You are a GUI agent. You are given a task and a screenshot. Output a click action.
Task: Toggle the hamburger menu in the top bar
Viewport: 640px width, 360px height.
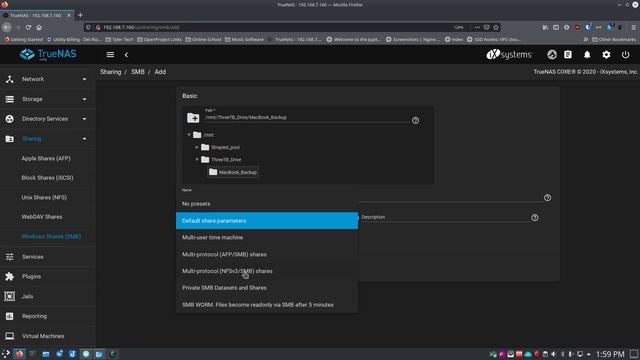click(110, 54)
